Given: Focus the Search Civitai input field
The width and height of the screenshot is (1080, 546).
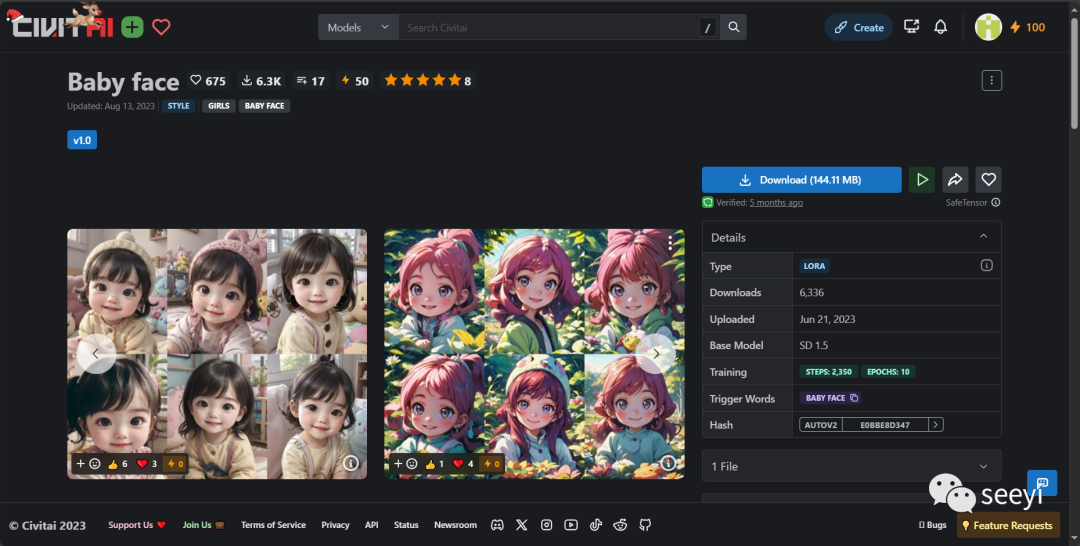Looking at the screenshot, I should click(x=548, y=28).
